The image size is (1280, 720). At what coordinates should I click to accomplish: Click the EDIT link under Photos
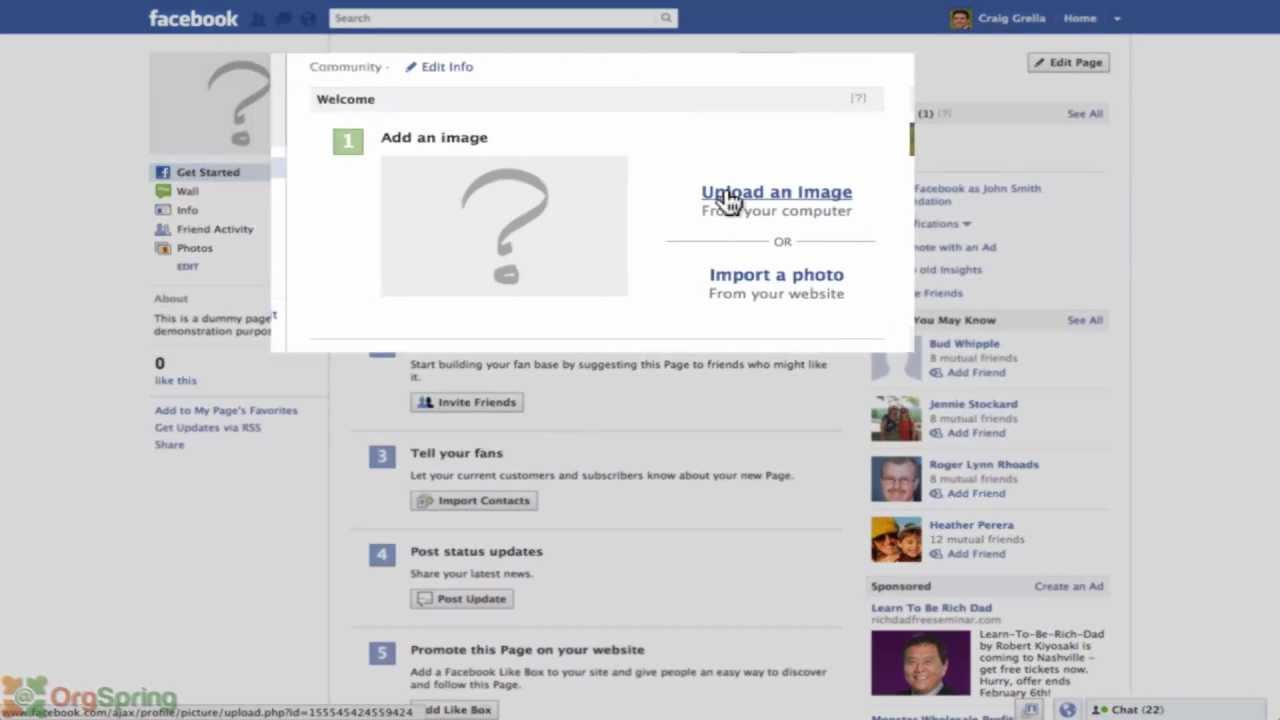[x=188, y=267]
